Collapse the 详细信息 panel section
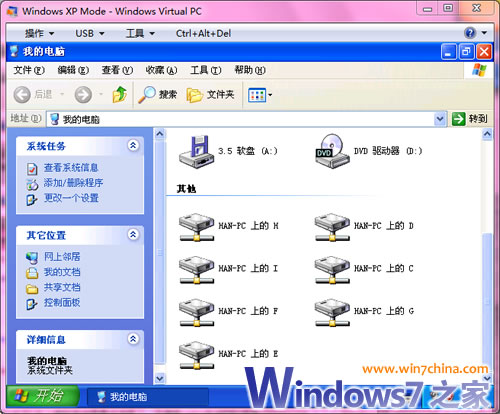 click(x=133, y=339)
